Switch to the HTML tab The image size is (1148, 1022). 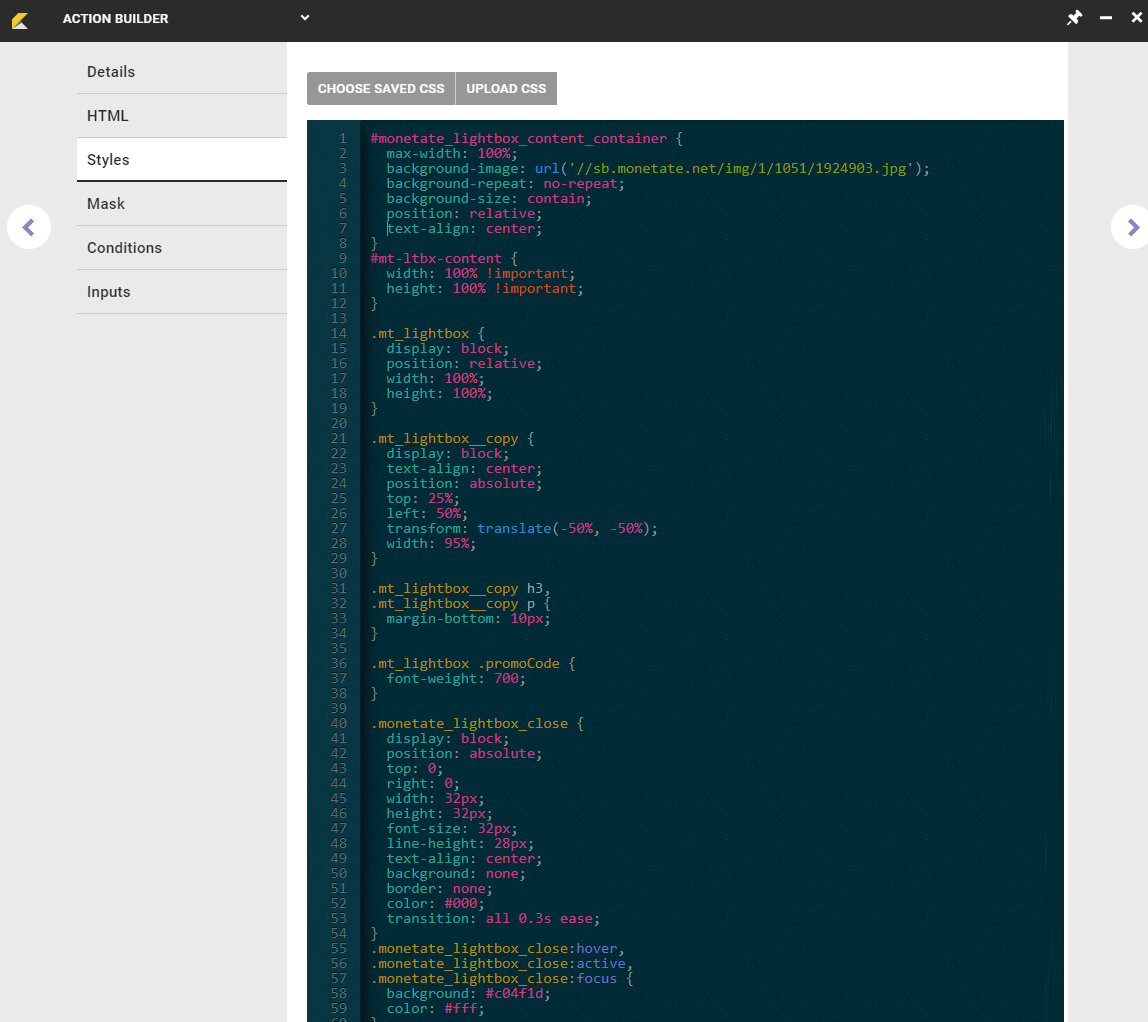108,116
